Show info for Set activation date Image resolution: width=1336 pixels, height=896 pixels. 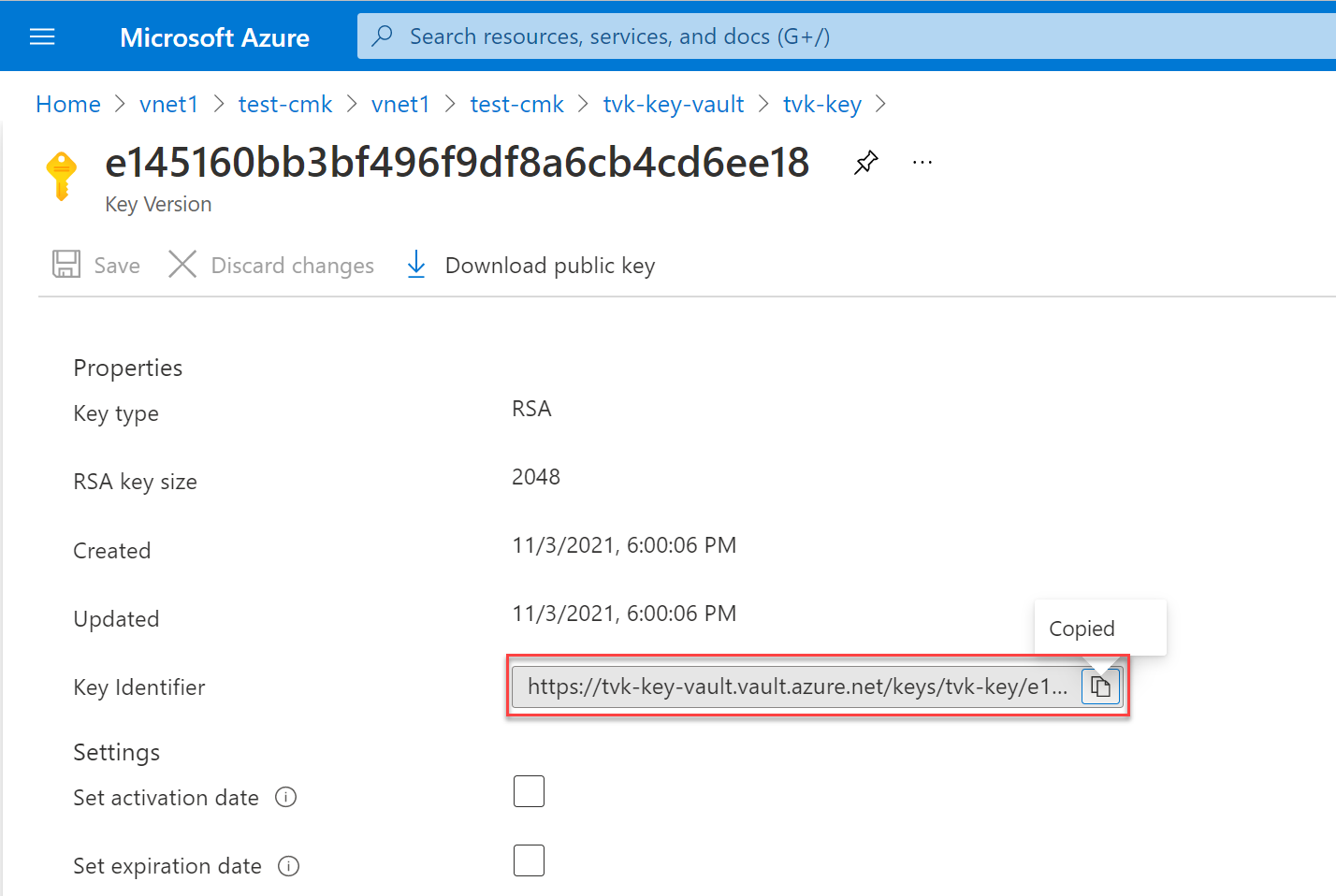point(286,797)
